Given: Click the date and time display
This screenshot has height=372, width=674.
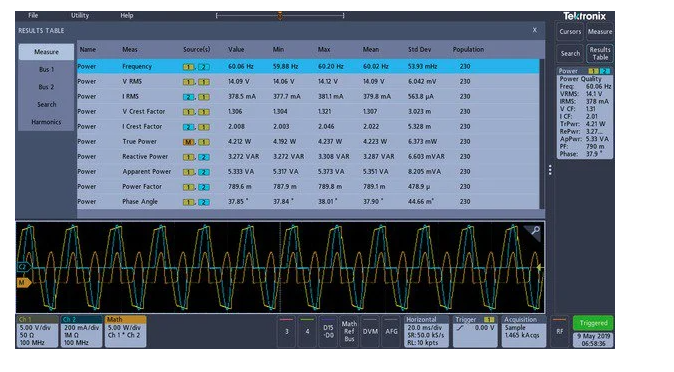Looking at the screenshot, I should [593, 340].
